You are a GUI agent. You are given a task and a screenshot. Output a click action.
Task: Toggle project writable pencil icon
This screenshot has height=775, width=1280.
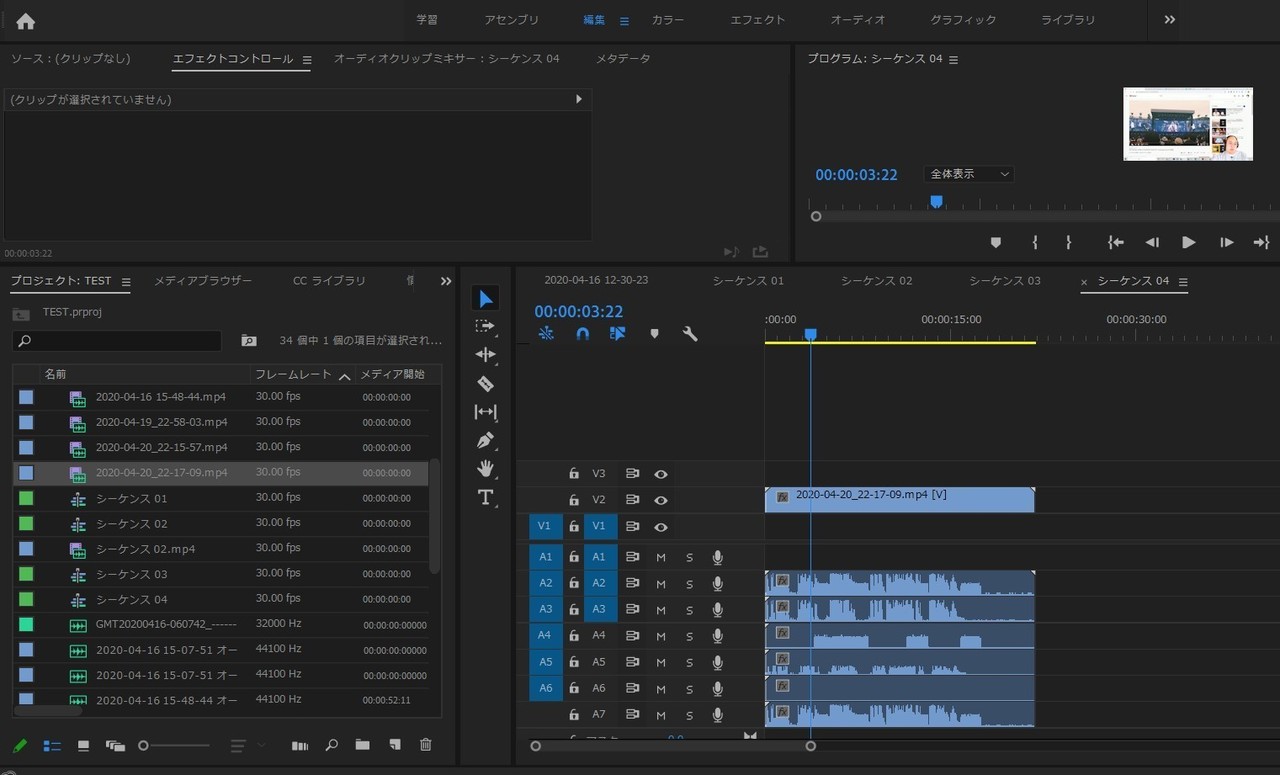[20, 746]
